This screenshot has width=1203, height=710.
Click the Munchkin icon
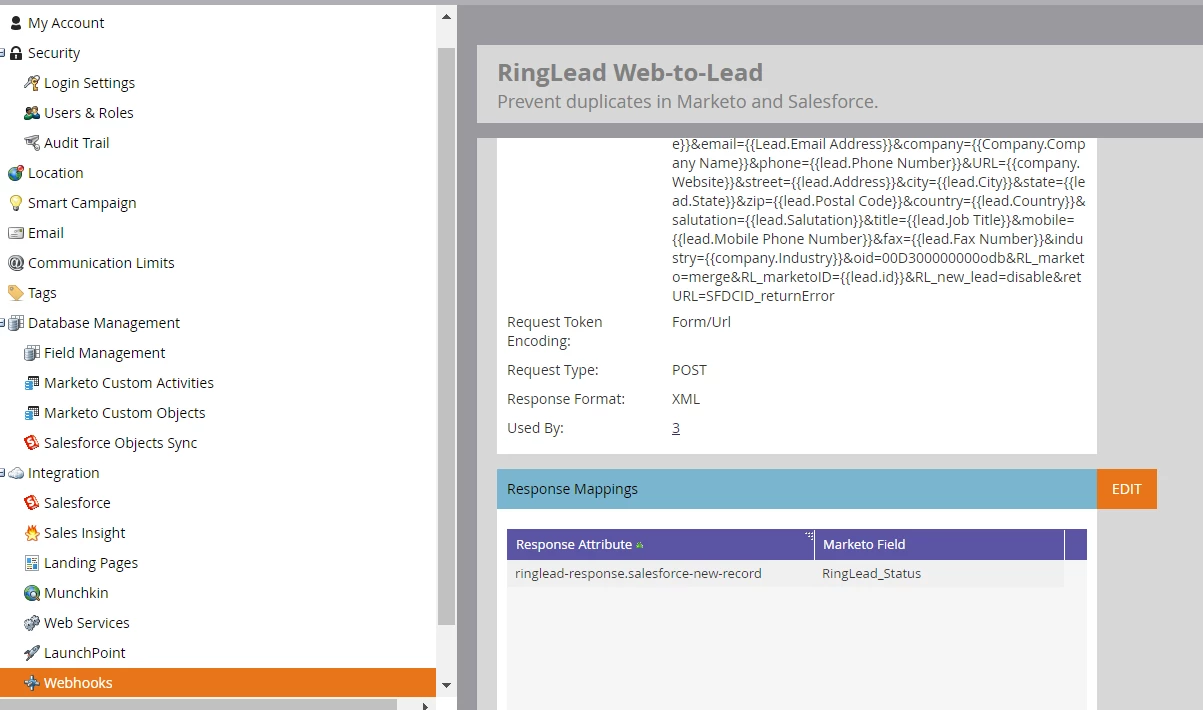point(32,593)
